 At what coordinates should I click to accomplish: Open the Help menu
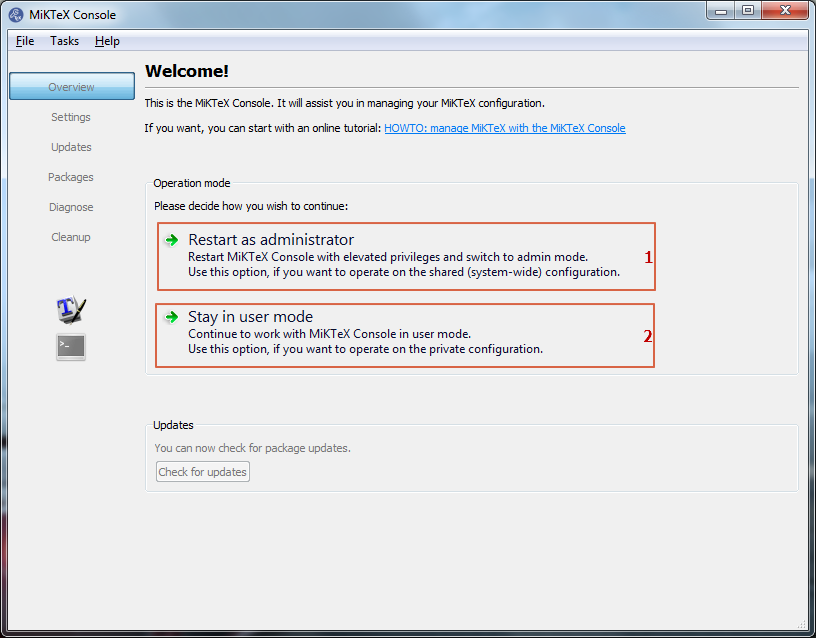click(x=107, y=41)
